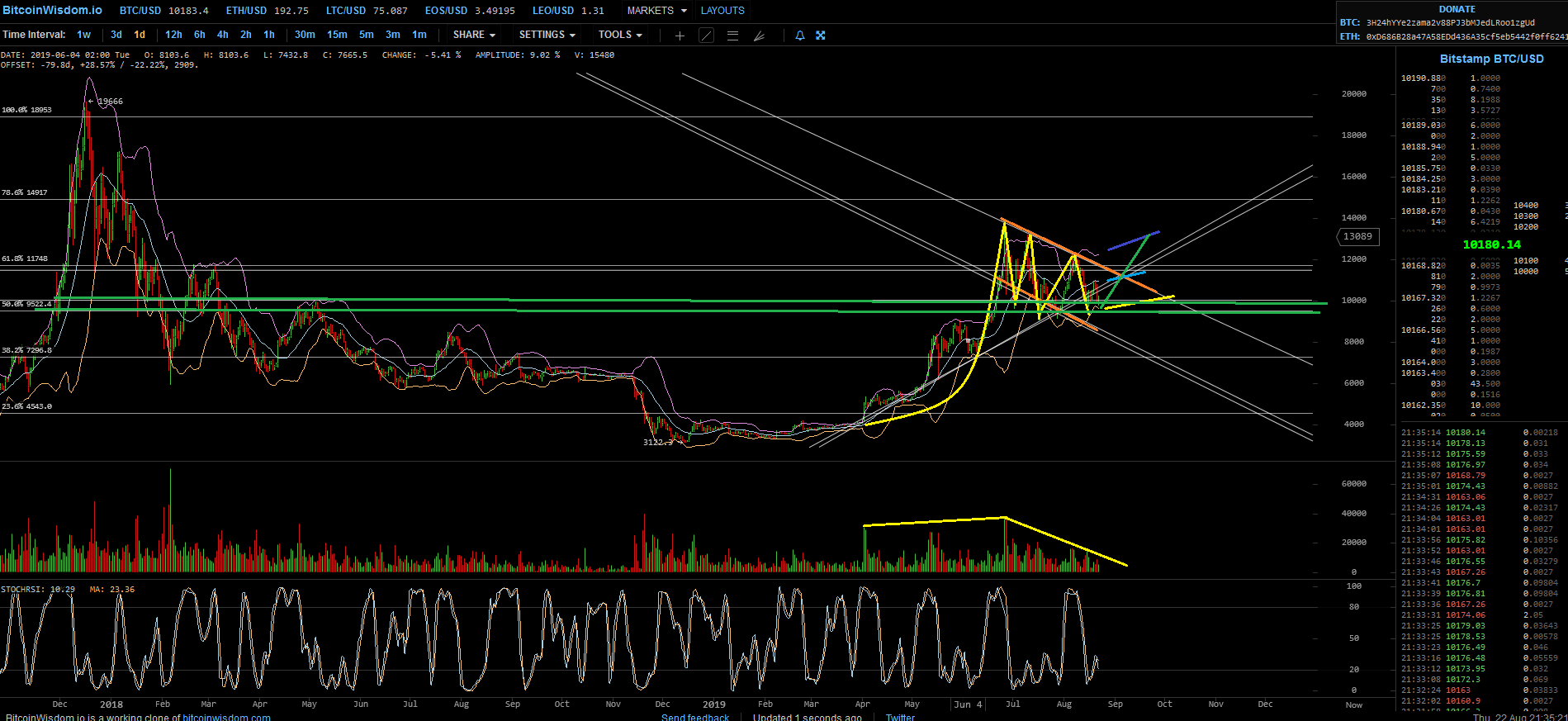This screenshot has width=1568, height=721.
Task: Expand the SHARE menu
Action: [474, 35]
